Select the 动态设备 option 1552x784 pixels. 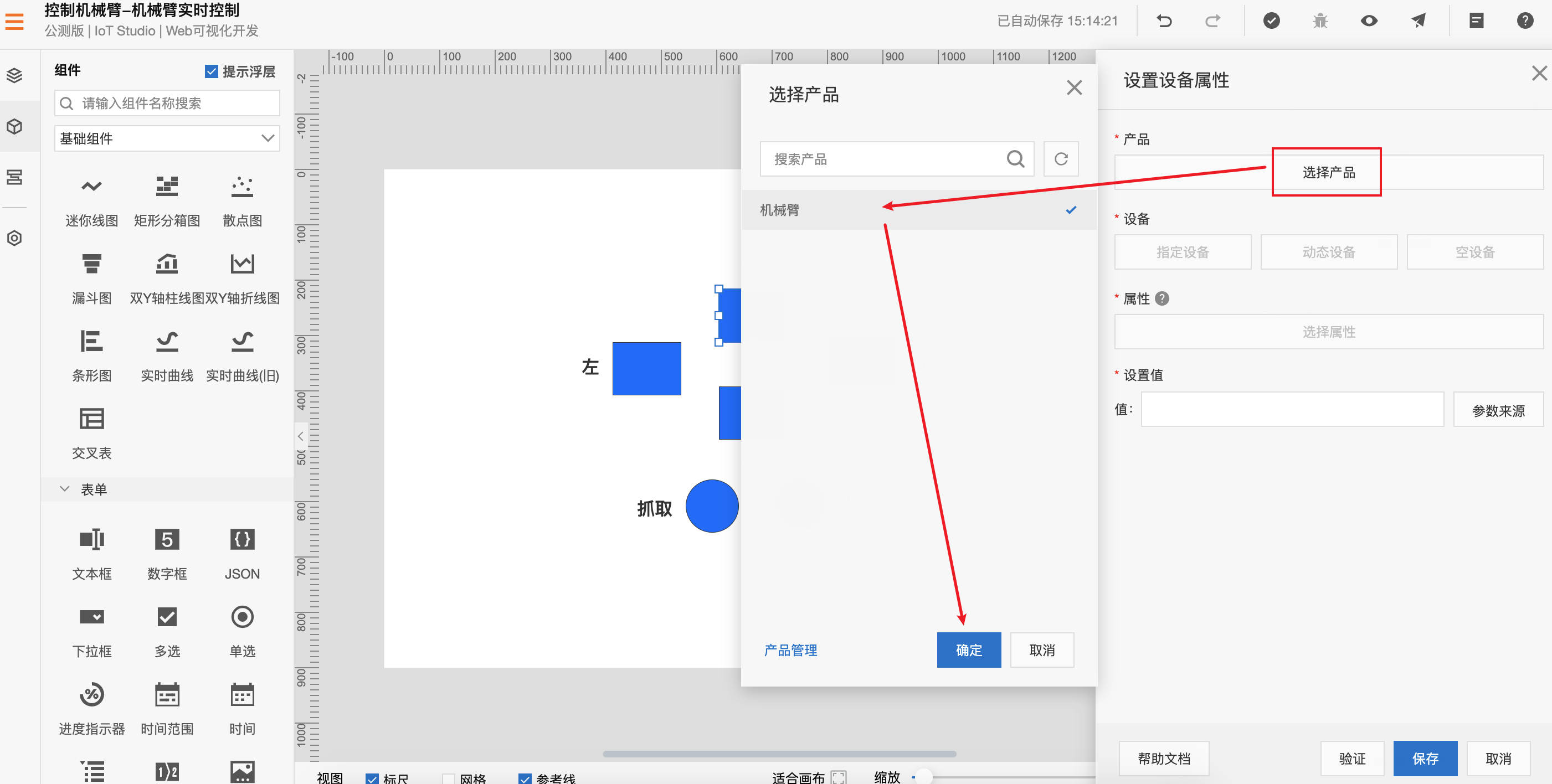click(1328, 252)
